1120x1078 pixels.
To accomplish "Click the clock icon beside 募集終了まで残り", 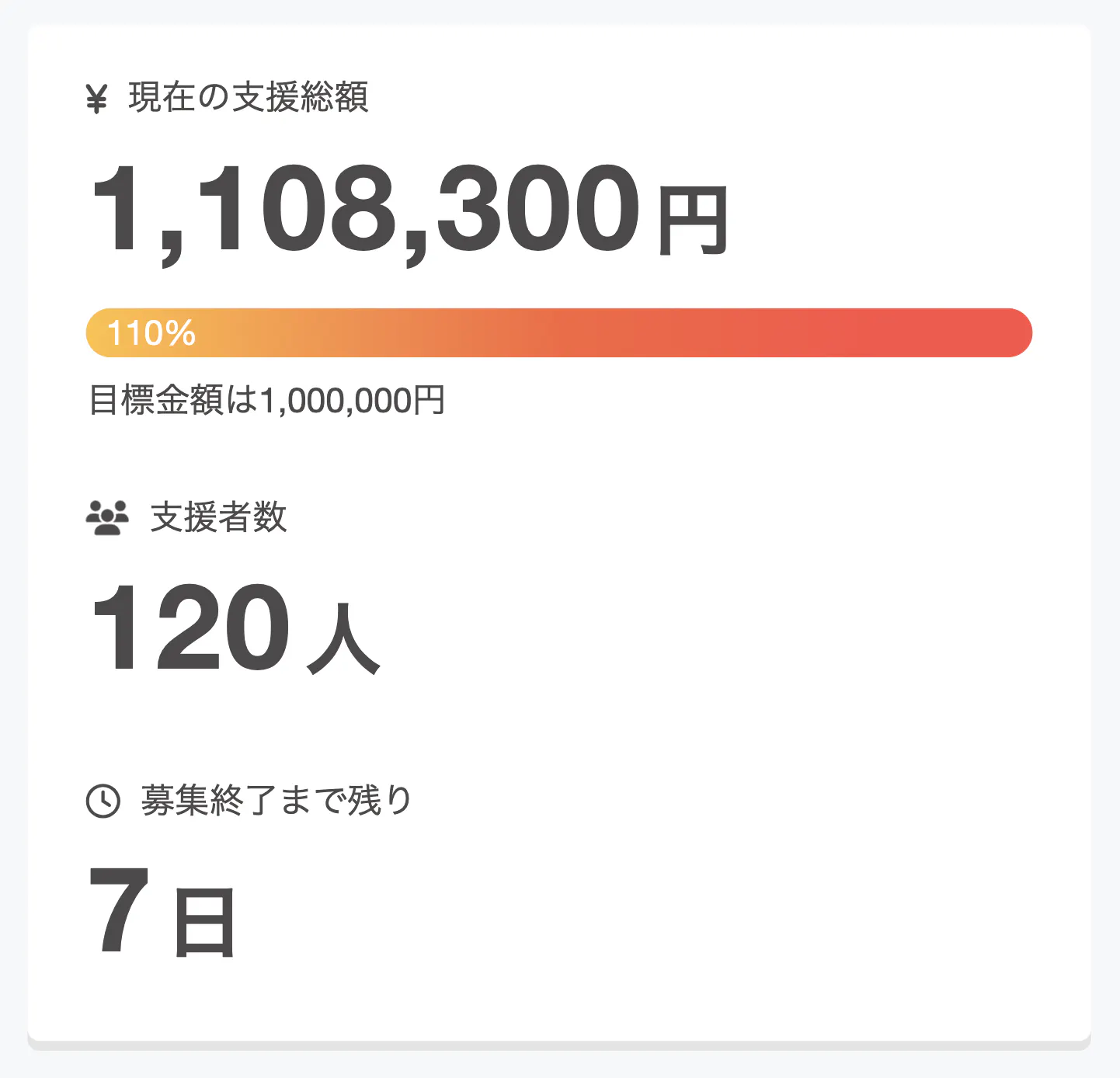I will [103, 801].
